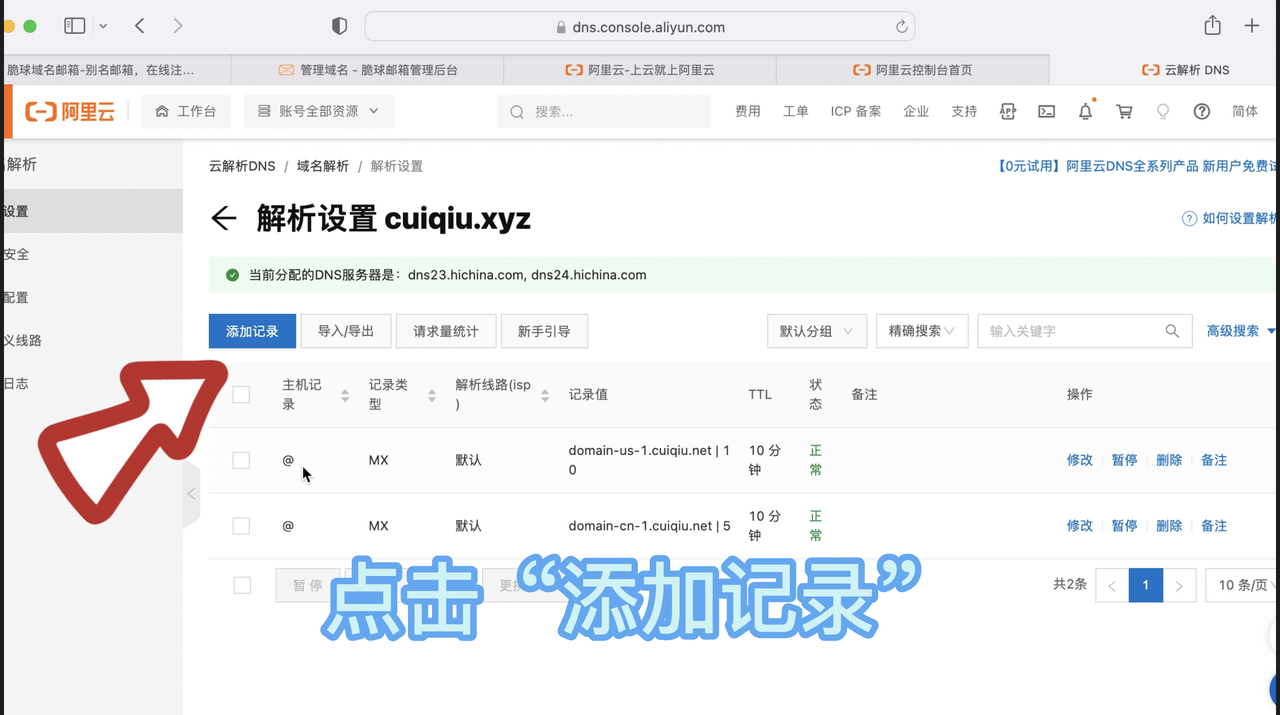The height and width of the screenshot is (715, 1280).
Task: Open ICP 备案 menu
Action: click(x=856, y=111)
